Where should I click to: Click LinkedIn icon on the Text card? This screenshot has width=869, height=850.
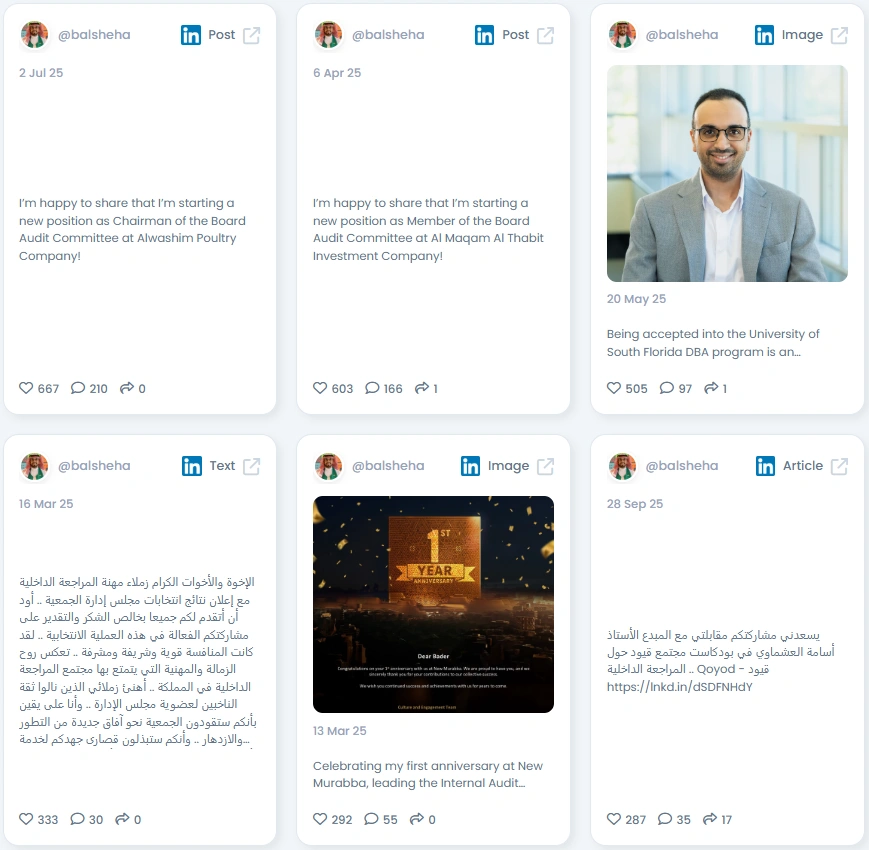(192, 466)
